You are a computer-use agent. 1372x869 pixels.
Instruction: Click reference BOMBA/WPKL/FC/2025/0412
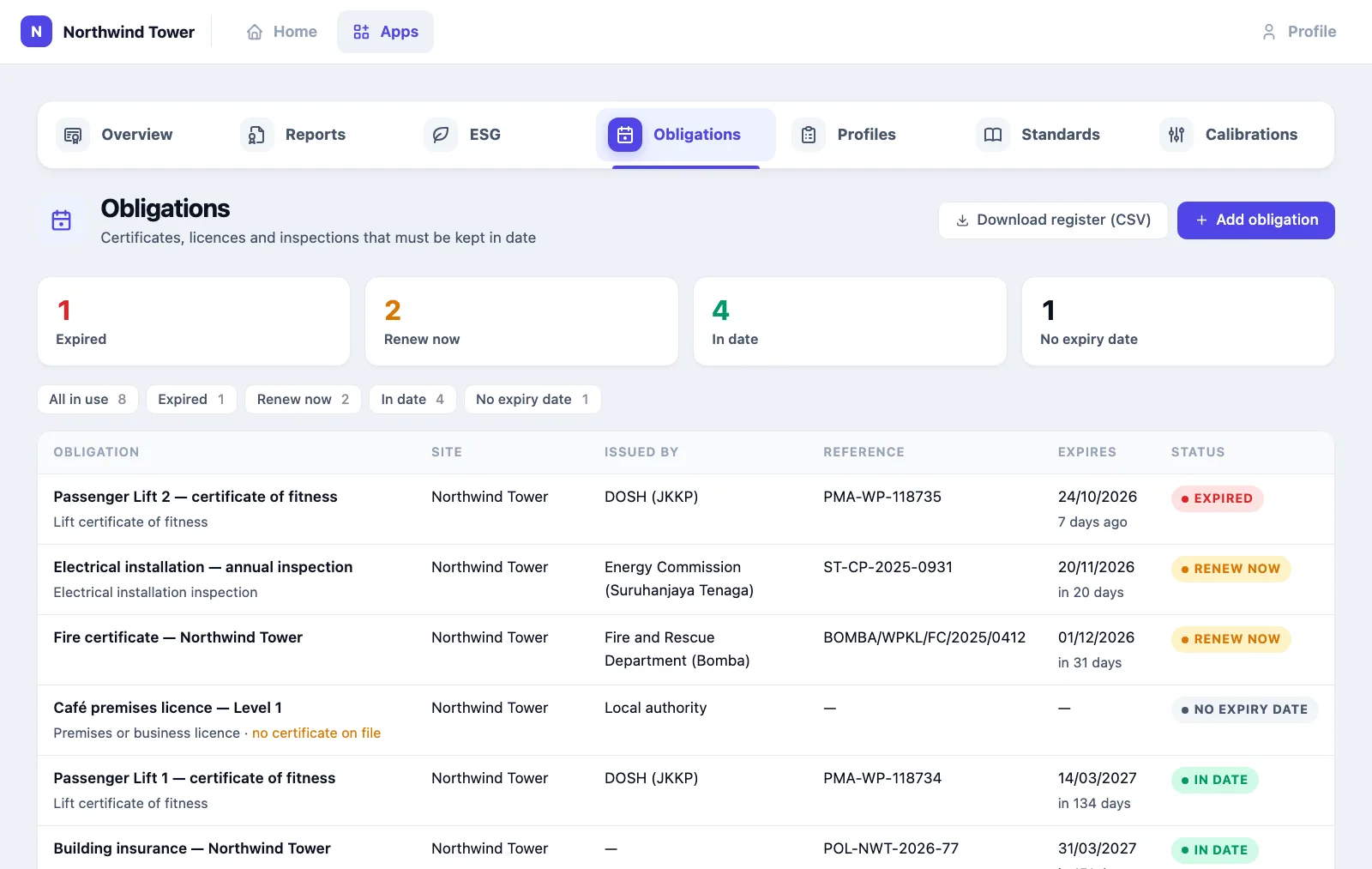point(924,637)
